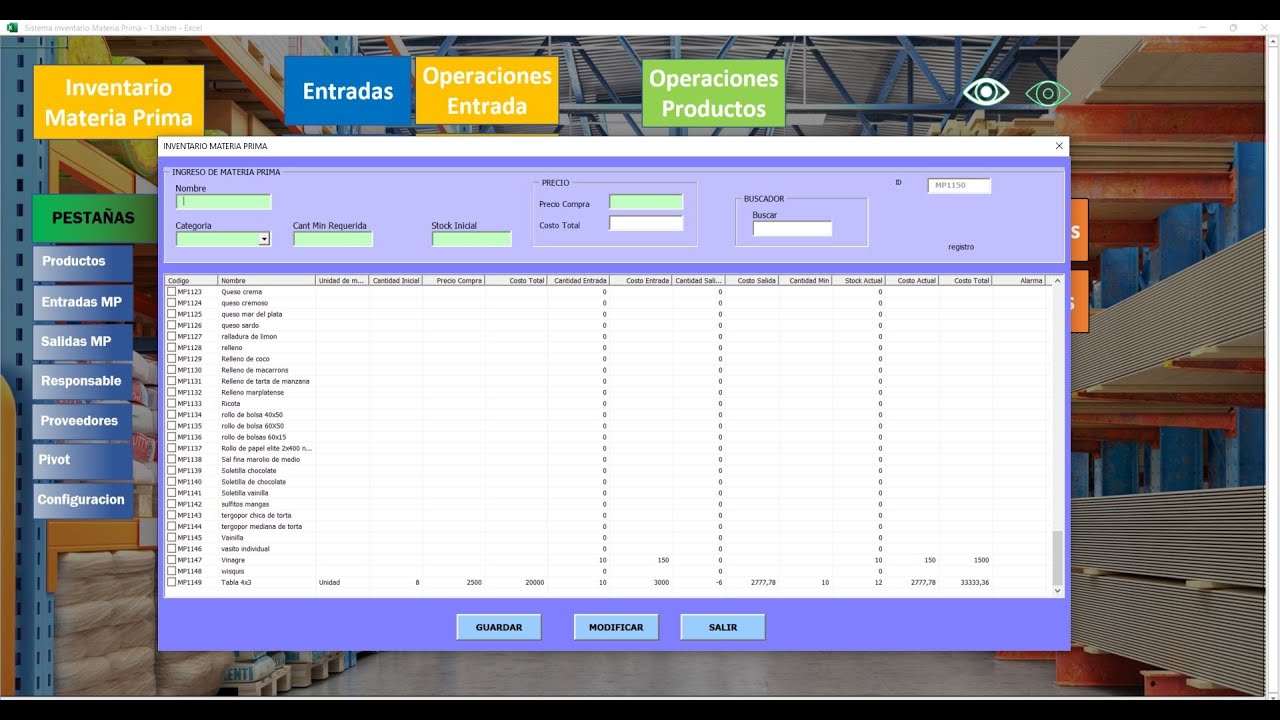Click the SALIR button
Screen dimensions: 1280x720
(x=723, y=627)
